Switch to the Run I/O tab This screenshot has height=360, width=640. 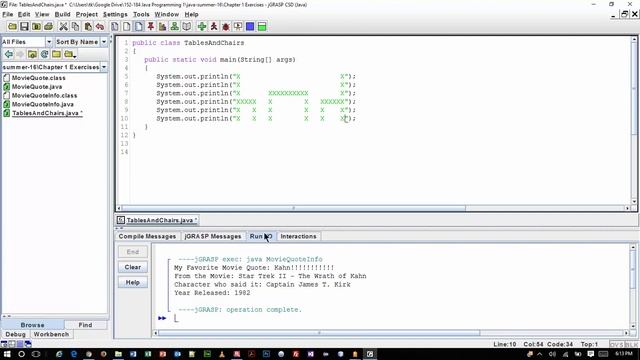(x=261, y=236)
